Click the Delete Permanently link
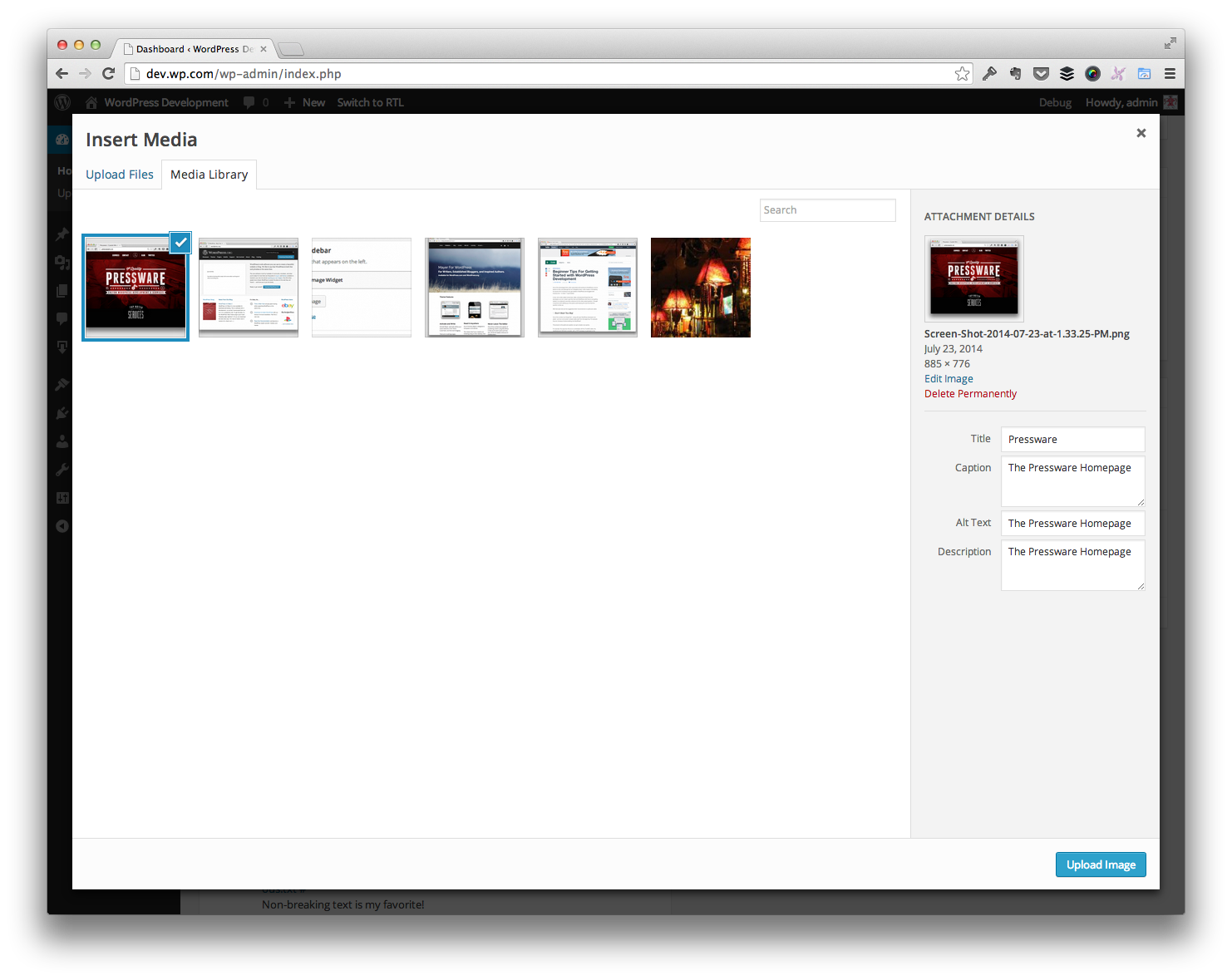1232x980 pixels. click(970, 393)
